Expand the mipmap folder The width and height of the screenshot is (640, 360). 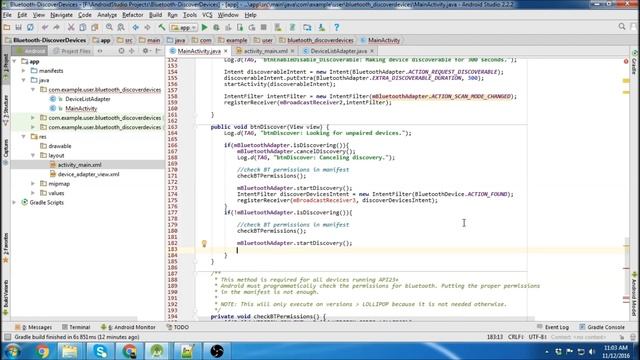tap(33, 184)
